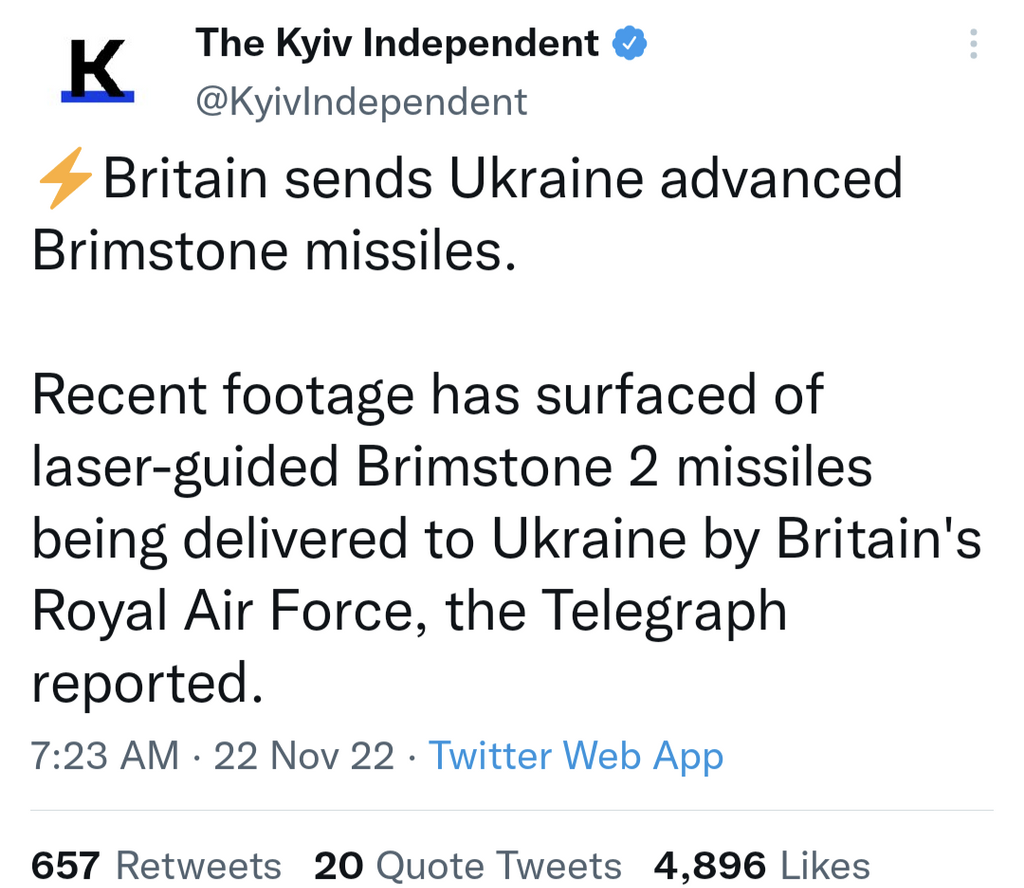This screenshot has width=1024, height=888.
Task: Click the 7:23 AM timestamp
Action: coord(106,756)
